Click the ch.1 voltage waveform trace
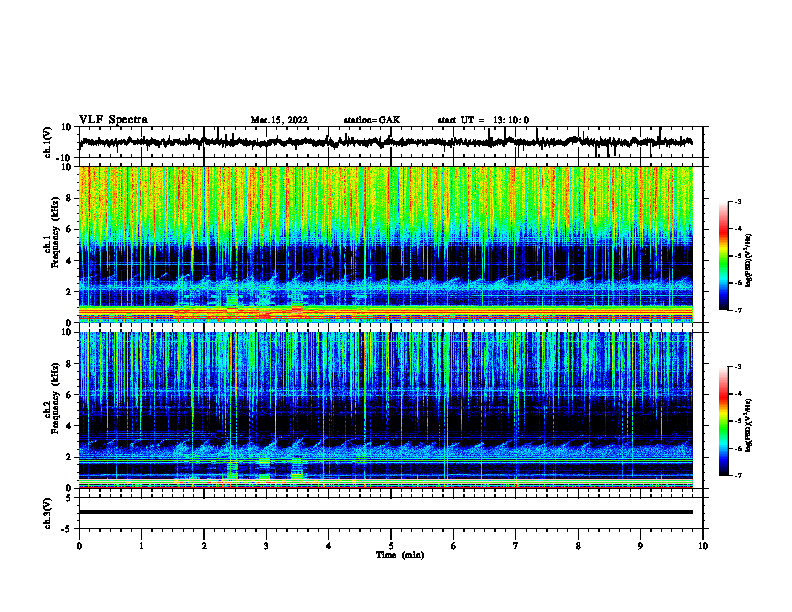 (x=385, y=142)
